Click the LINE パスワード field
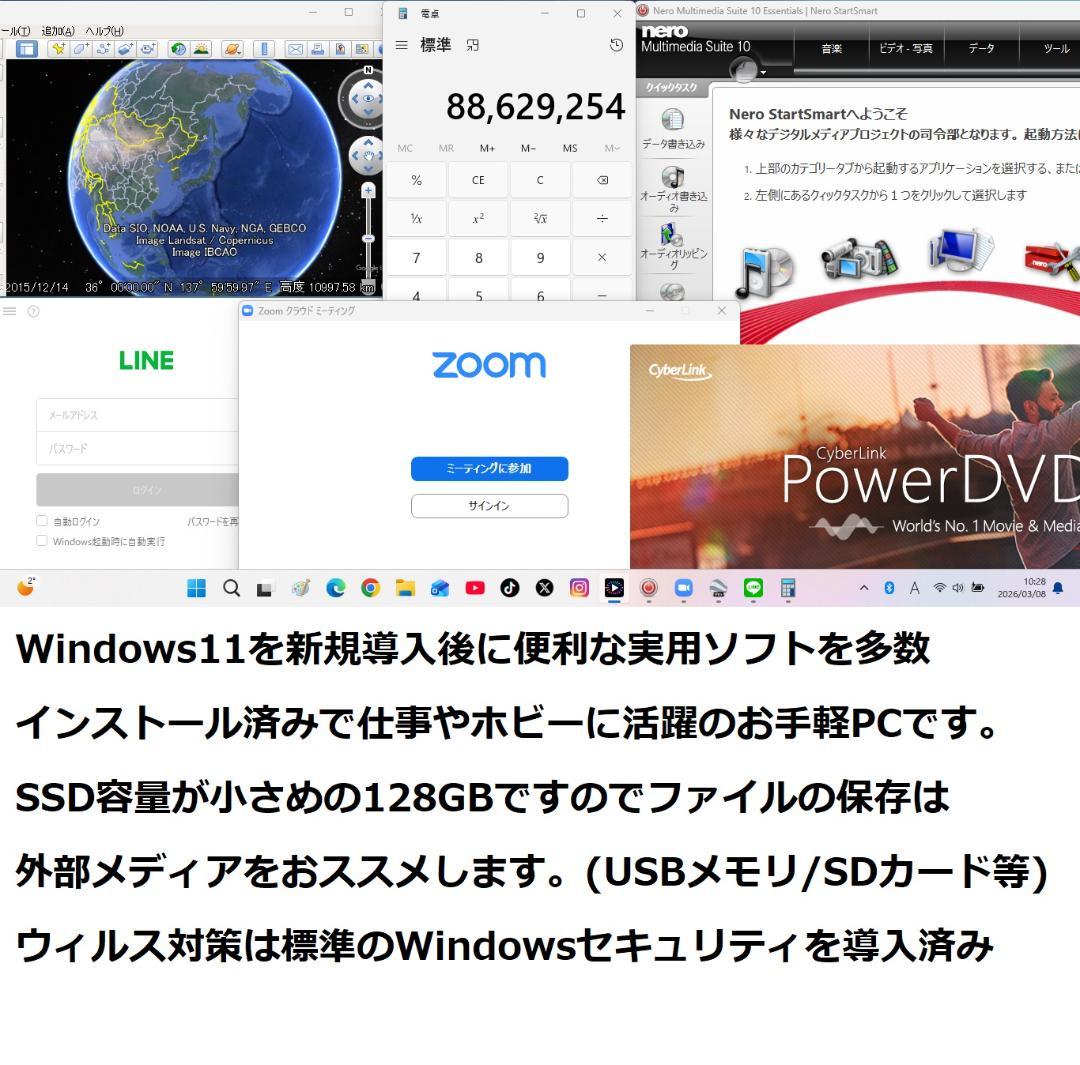 137,448
